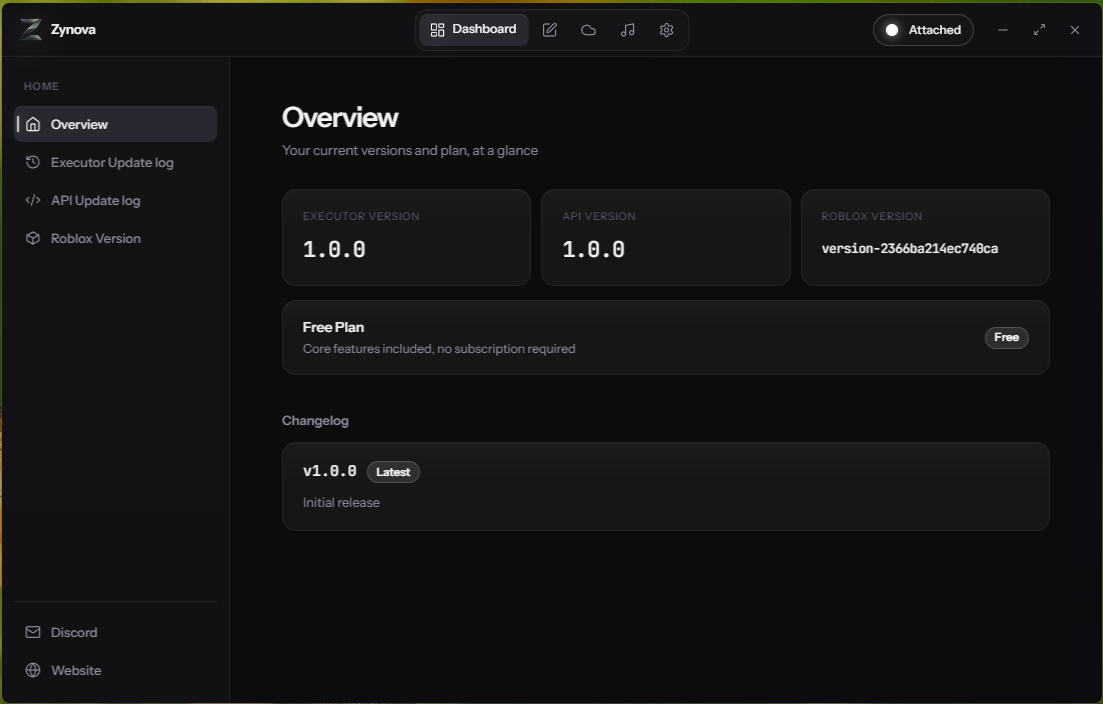The width and height of the screenshot is (1103, 704).
Task: Click the Zynova logo icon
Action: (x=30, y=29)
